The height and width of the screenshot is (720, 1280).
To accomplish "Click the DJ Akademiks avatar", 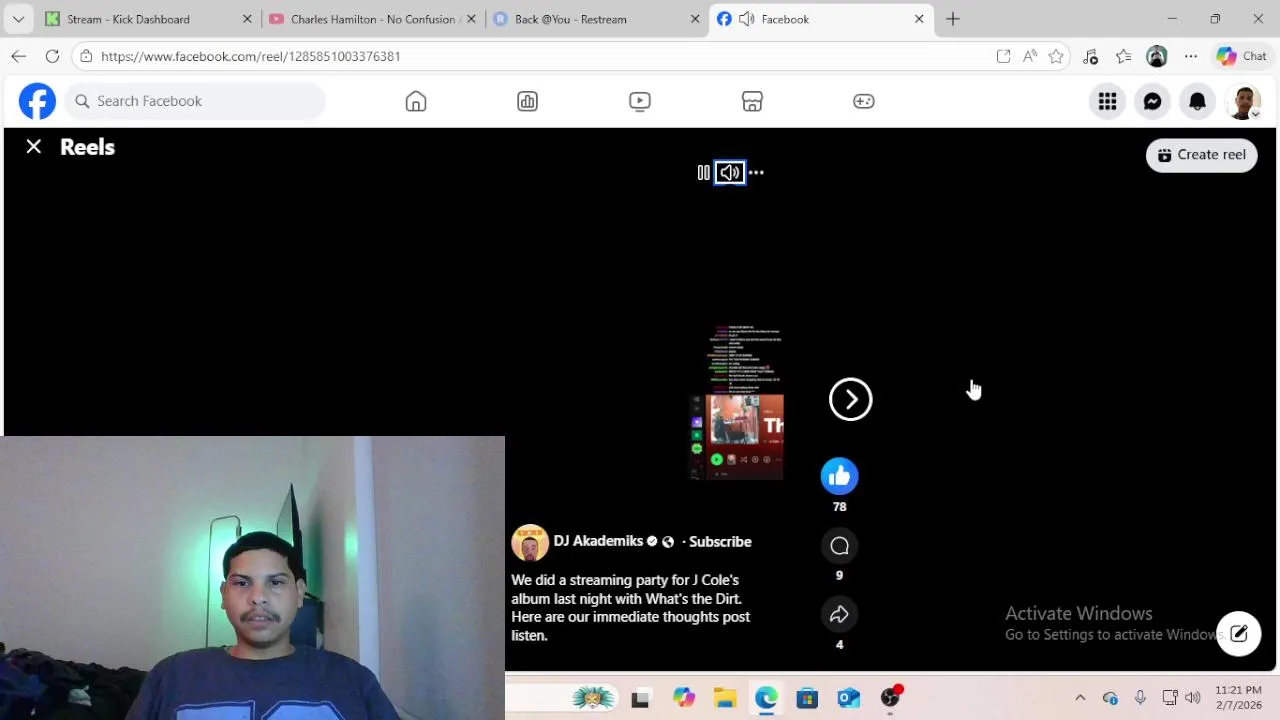I will tap(530, 543).
